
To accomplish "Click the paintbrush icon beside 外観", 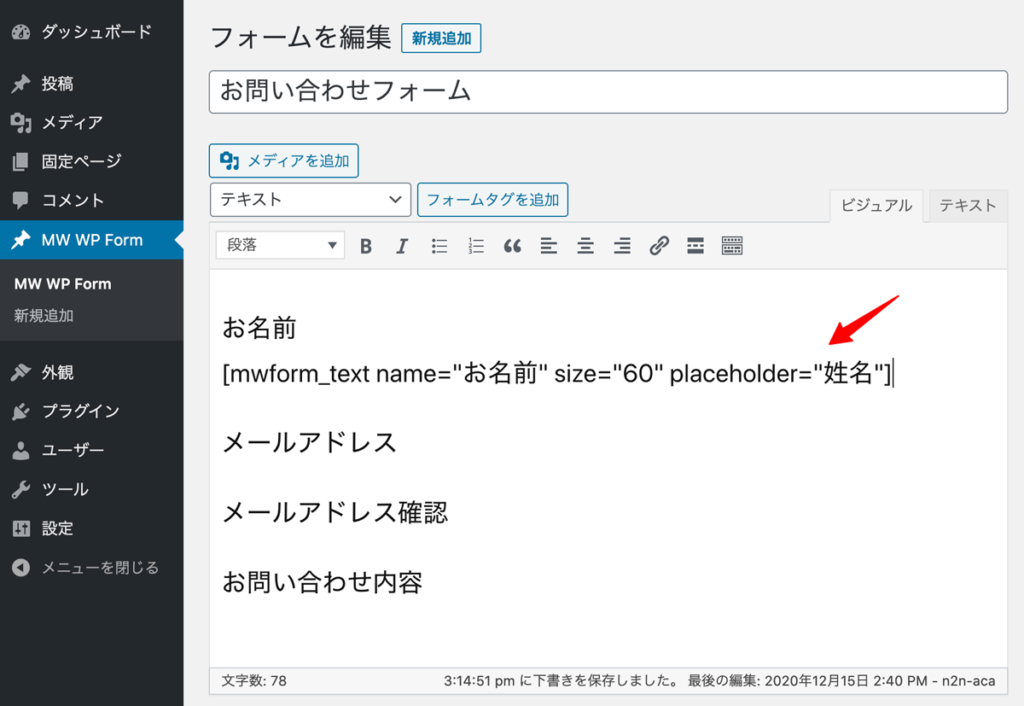I will tap(21, 372).
